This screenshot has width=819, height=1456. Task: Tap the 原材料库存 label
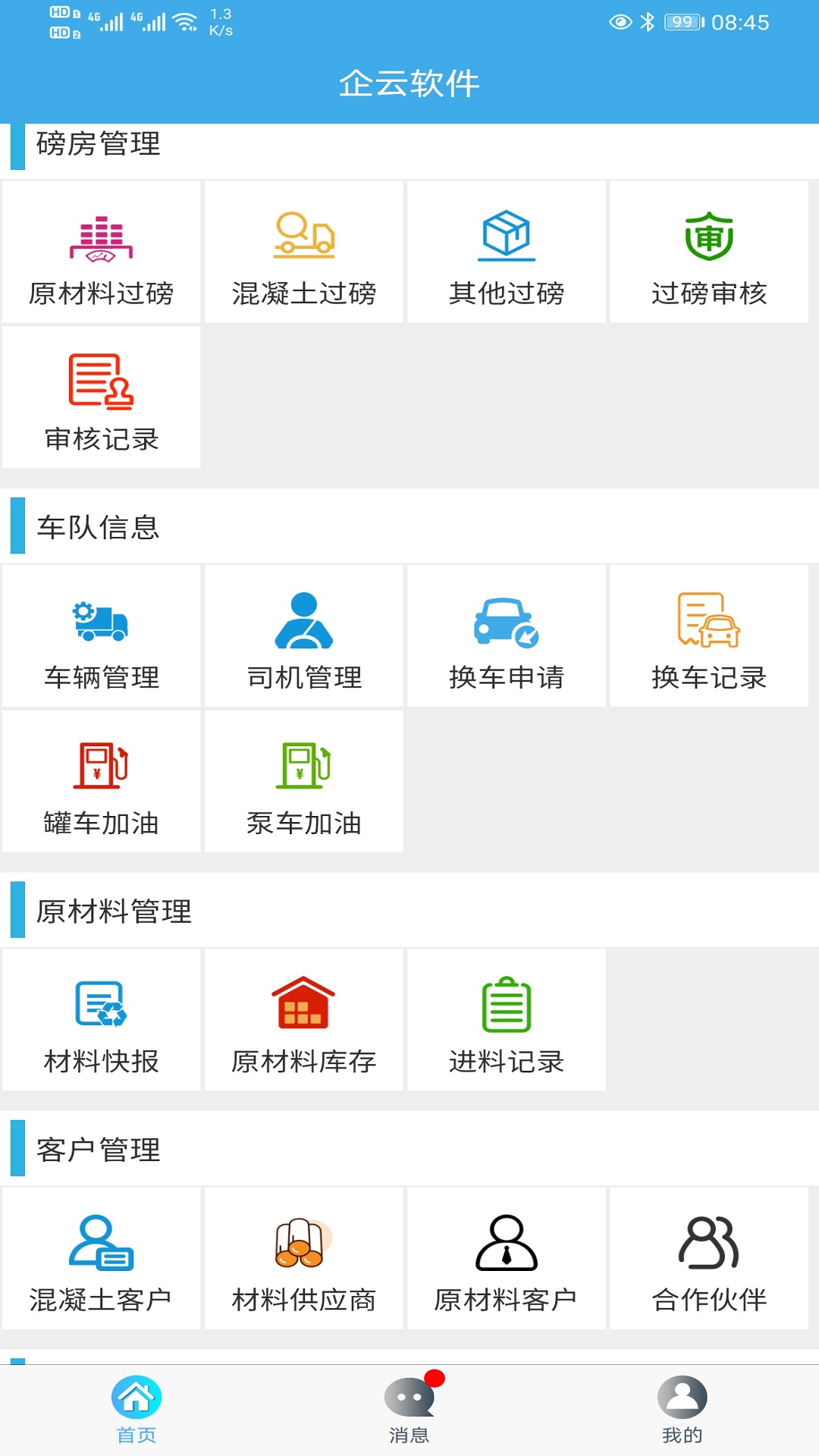coord(304,1062)
